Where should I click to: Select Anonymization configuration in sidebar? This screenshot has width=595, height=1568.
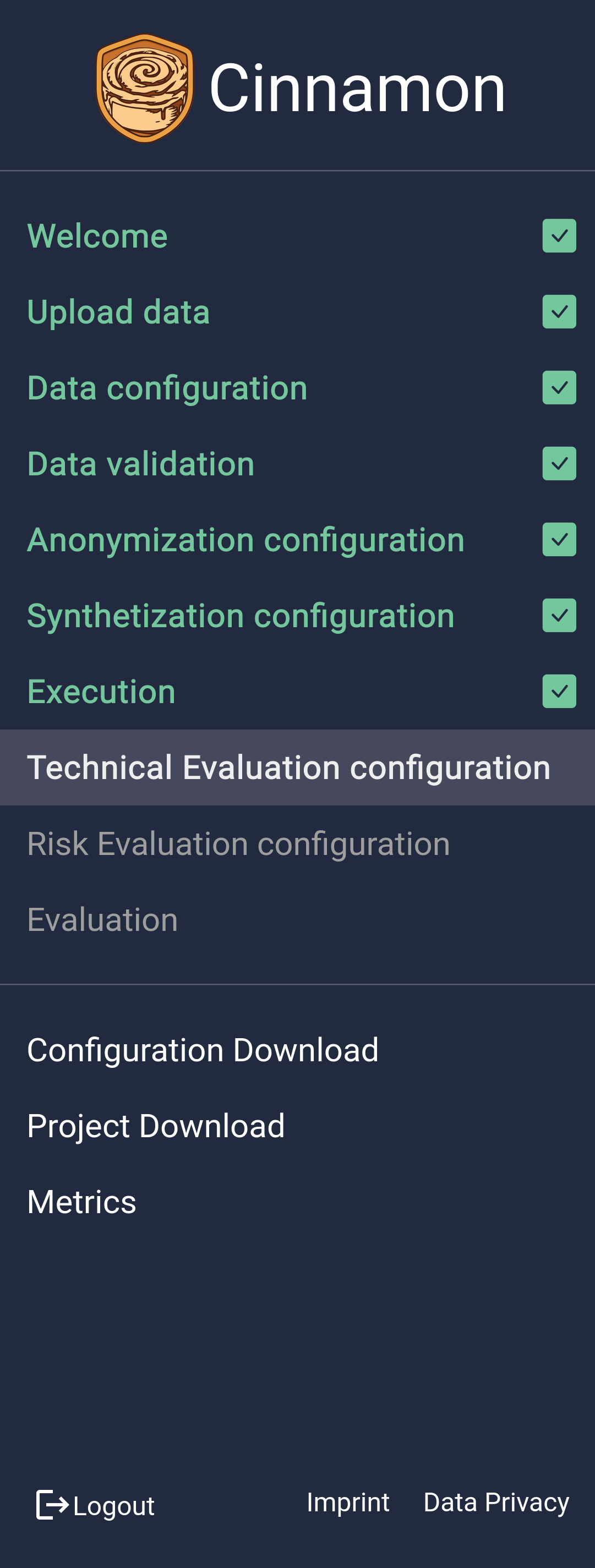(x=297, y=539)
